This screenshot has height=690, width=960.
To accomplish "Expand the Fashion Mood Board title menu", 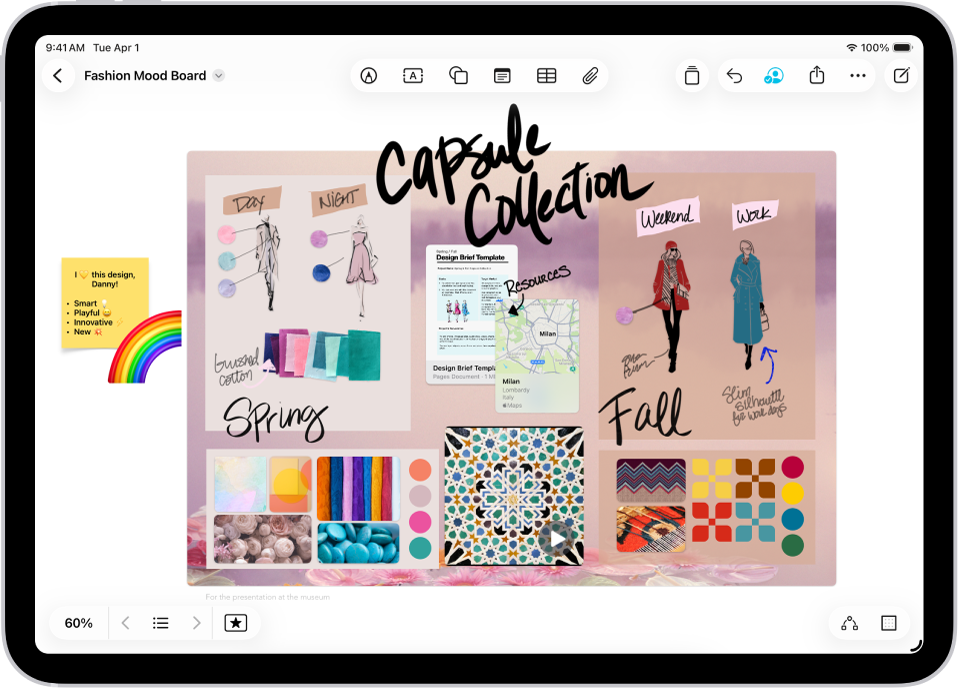I will [218, 75].
